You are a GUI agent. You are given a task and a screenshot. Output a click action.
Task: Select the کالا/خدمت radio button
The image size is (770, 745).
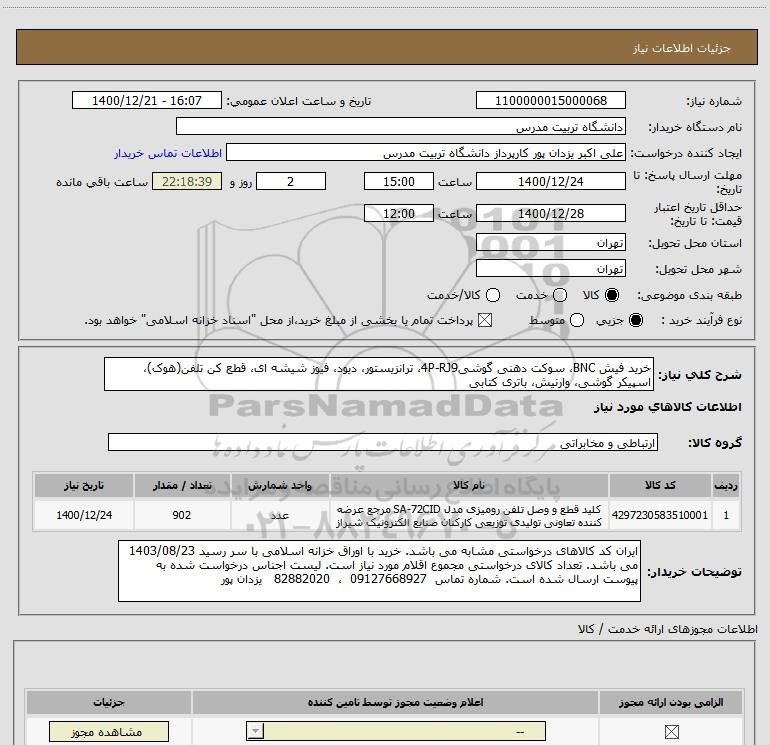493,295
